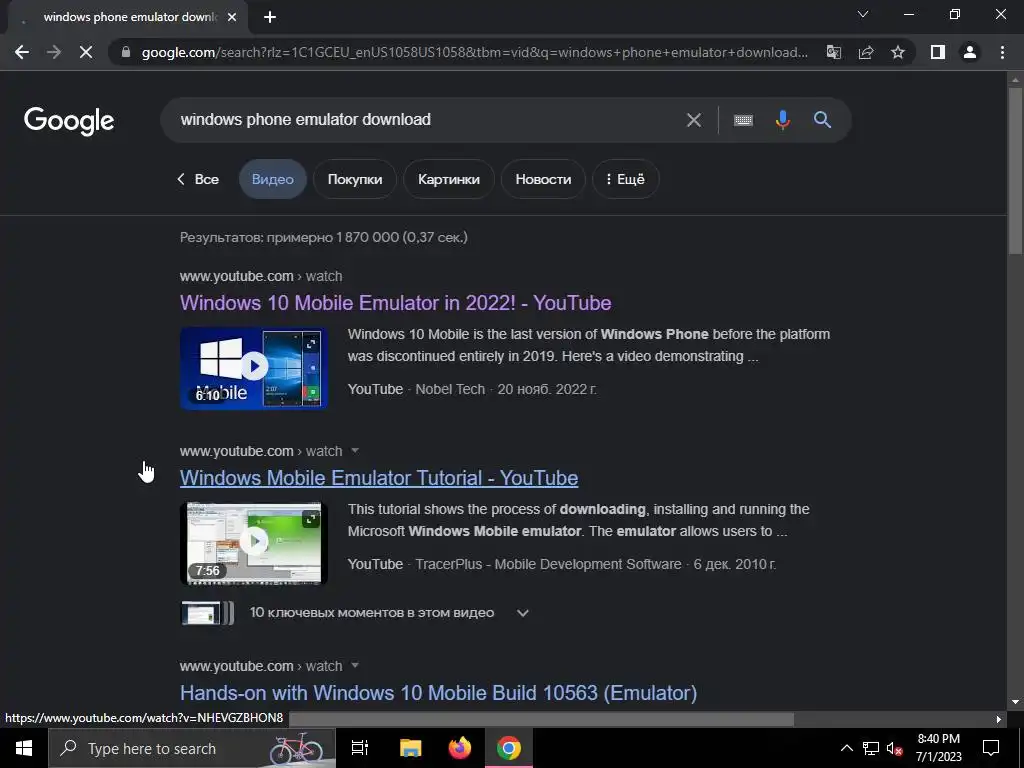This screenshot has width=1024, height=768.
Task: Open the new tab plus button
Action: click(270, 18)
